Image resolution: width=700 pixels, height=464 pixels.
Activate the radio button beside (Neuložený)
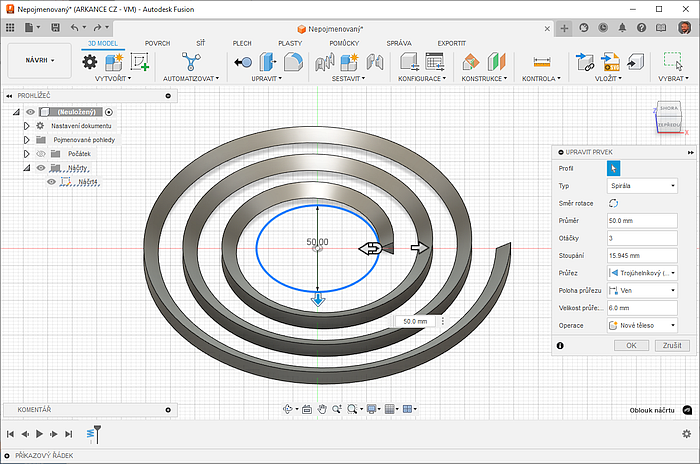(109, 112)
